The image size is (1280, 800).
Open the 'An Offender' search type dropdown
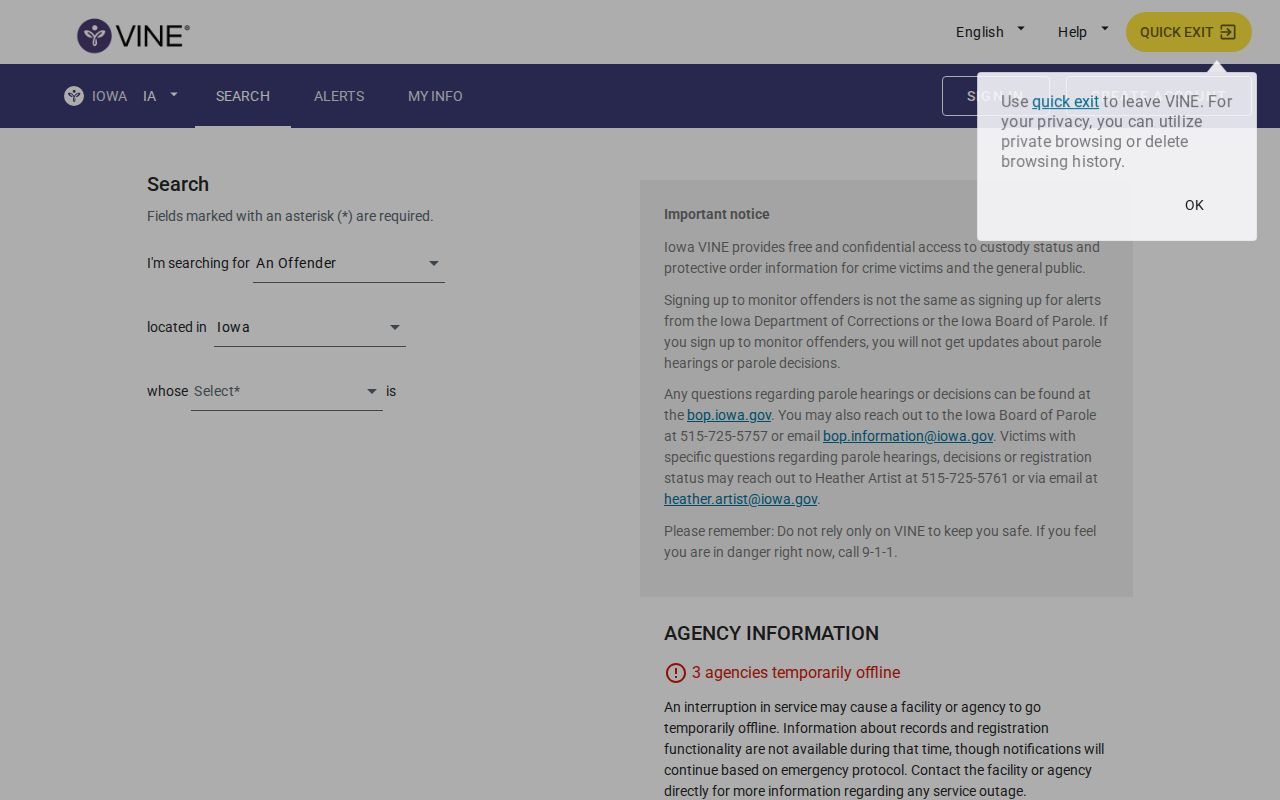tap(349, 264)
